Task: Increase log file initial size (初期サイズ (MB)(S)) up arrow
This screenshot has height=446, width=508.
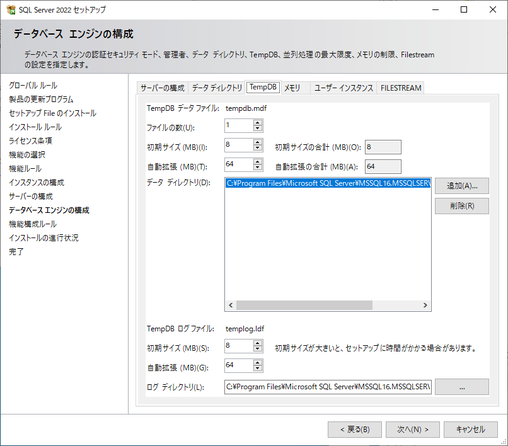Action: point(257,343)
